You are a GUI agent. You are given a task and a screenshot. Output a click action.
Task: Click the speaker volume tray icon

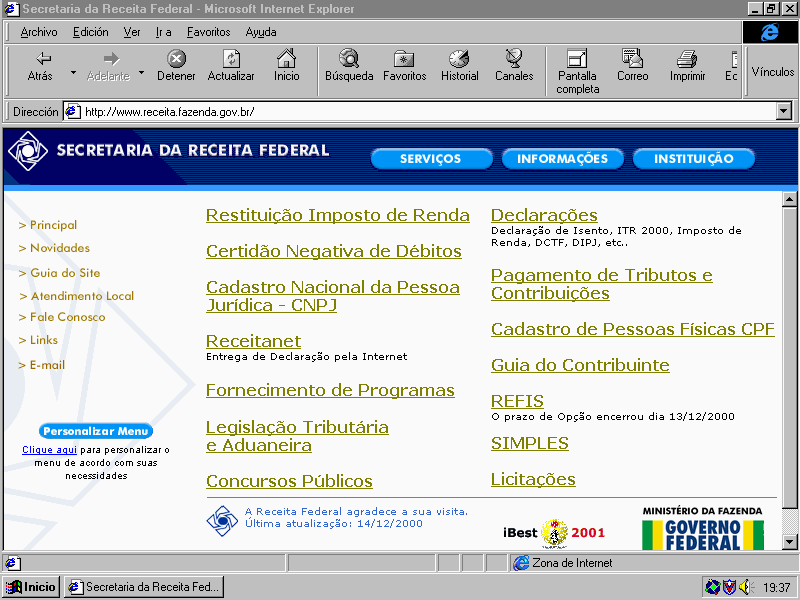[745, 587]
